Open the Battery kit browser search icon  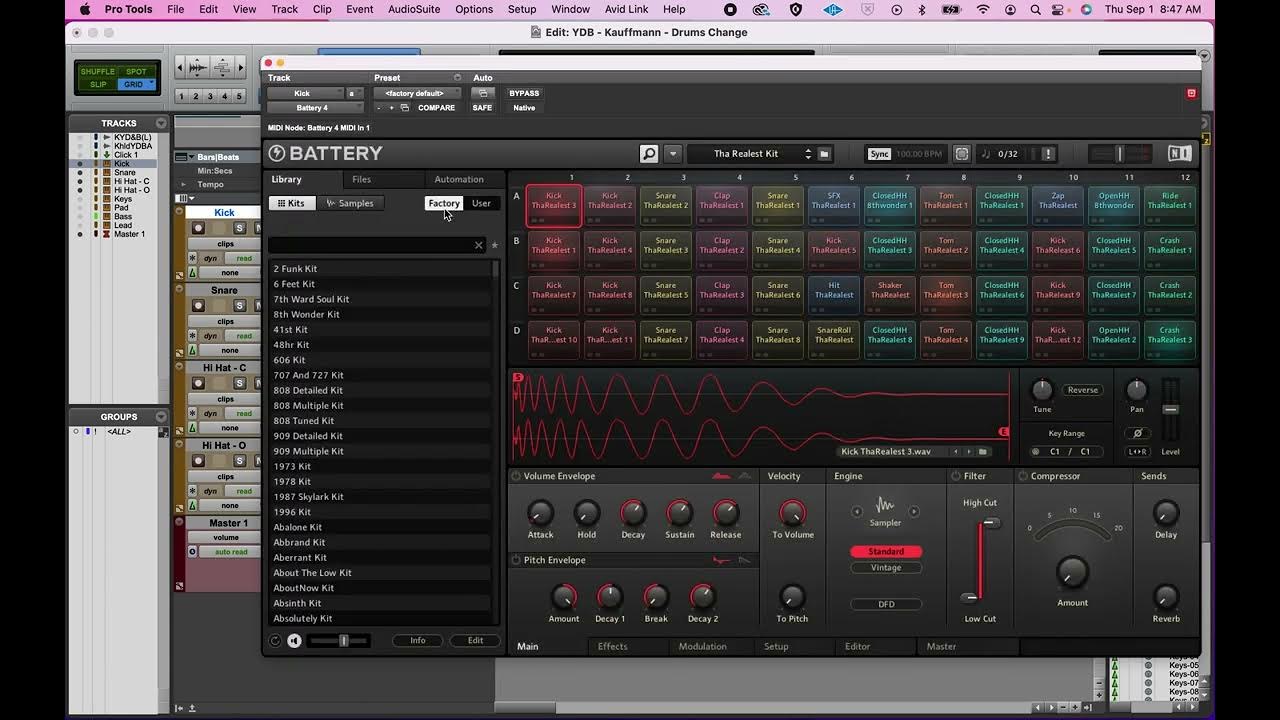tap(649, 154)
